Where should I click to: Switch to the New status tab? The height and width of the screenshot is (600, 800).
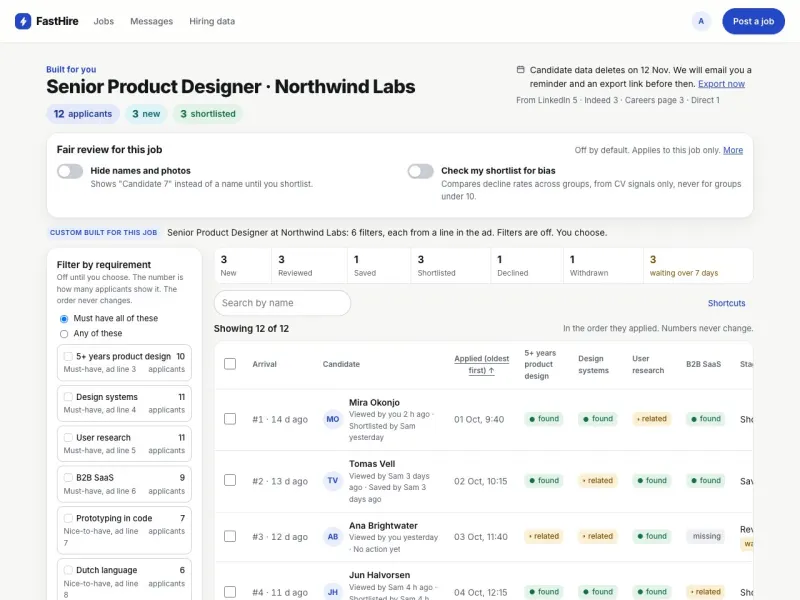[243, 265]
